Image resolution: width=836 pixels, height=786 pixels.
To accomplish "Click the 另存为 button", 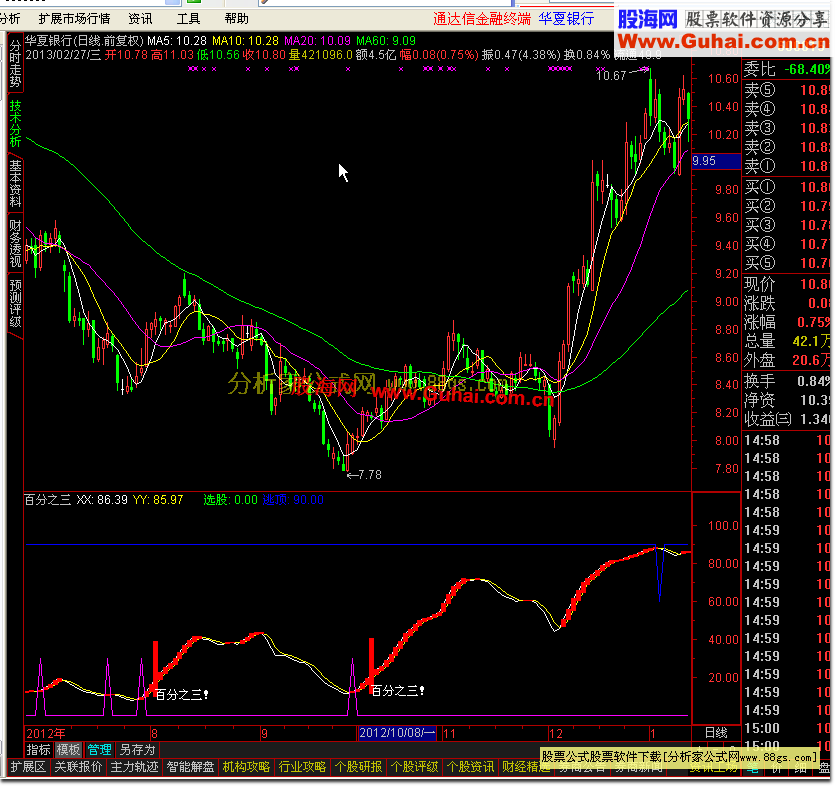I will click(137, 750).
